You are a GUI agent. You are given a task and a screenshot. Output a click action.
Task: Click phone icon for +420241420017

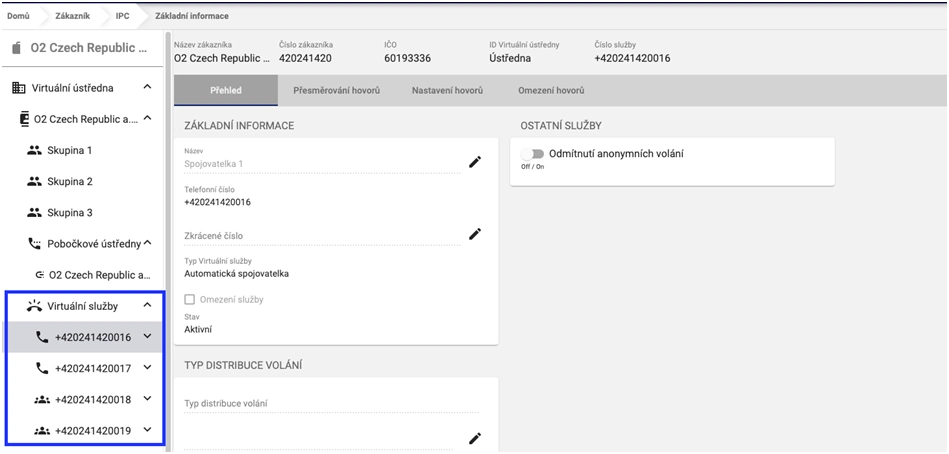42,368
